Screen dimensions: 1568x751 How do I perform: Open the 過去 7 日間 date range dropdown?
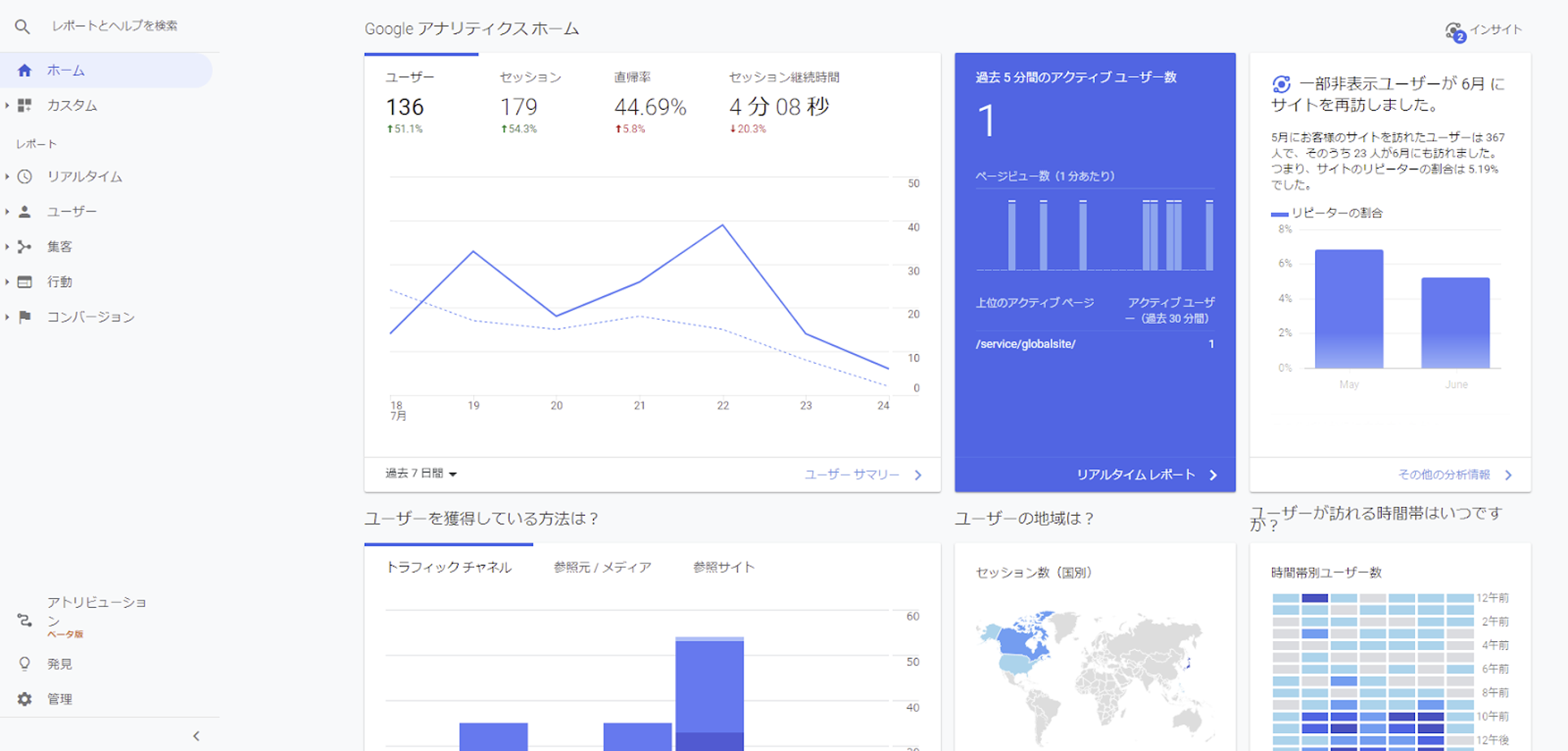click(x=420, y=474)
